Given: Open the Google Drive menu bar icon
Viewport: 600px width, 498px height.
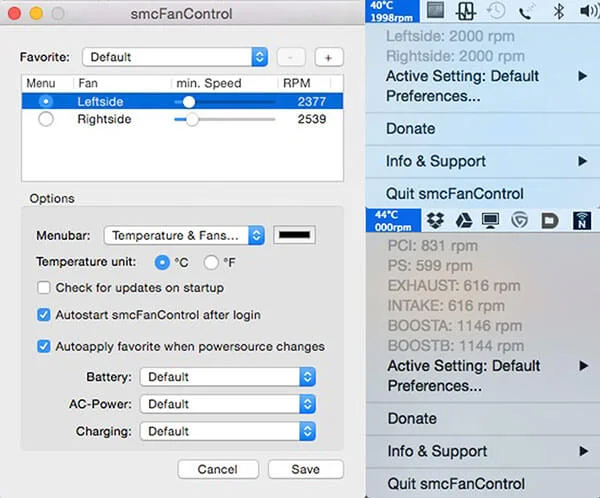Looking at the screenshot, I should tap(464, 220).
